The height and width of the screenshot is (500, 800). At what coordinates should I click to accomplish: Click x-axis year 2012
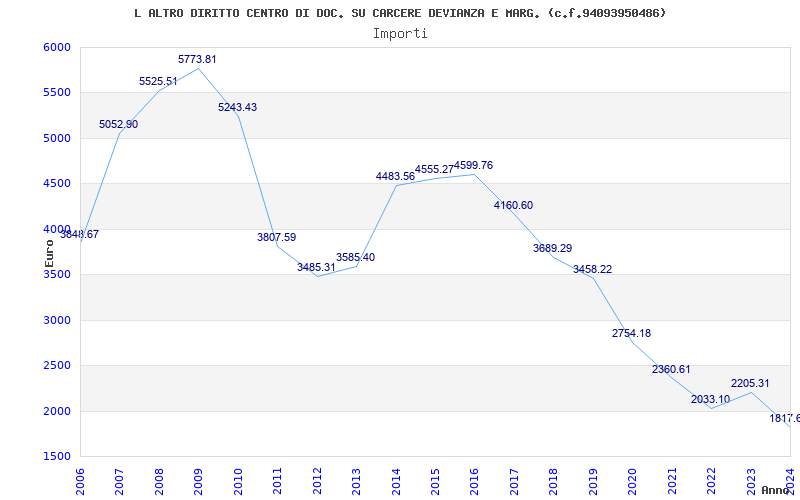pyautogui.click(x=317, y=481)
